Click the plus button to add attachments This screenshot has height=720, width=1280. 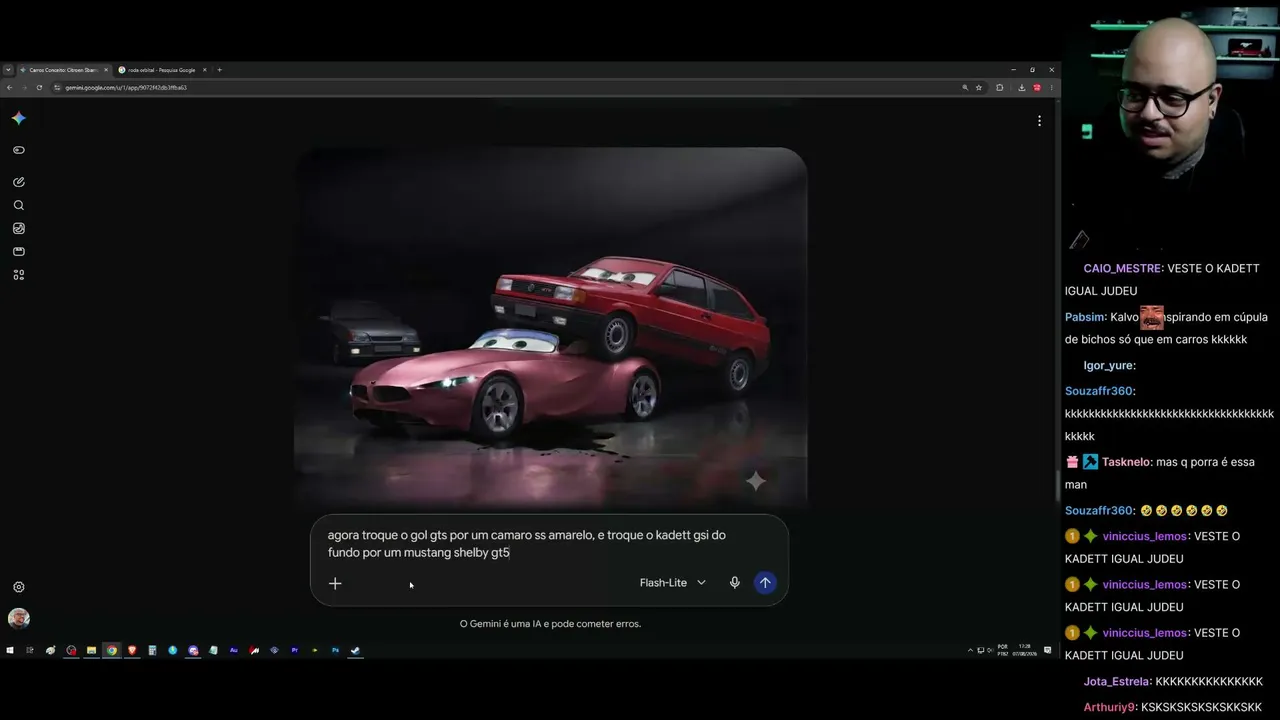tap(335, 583)
